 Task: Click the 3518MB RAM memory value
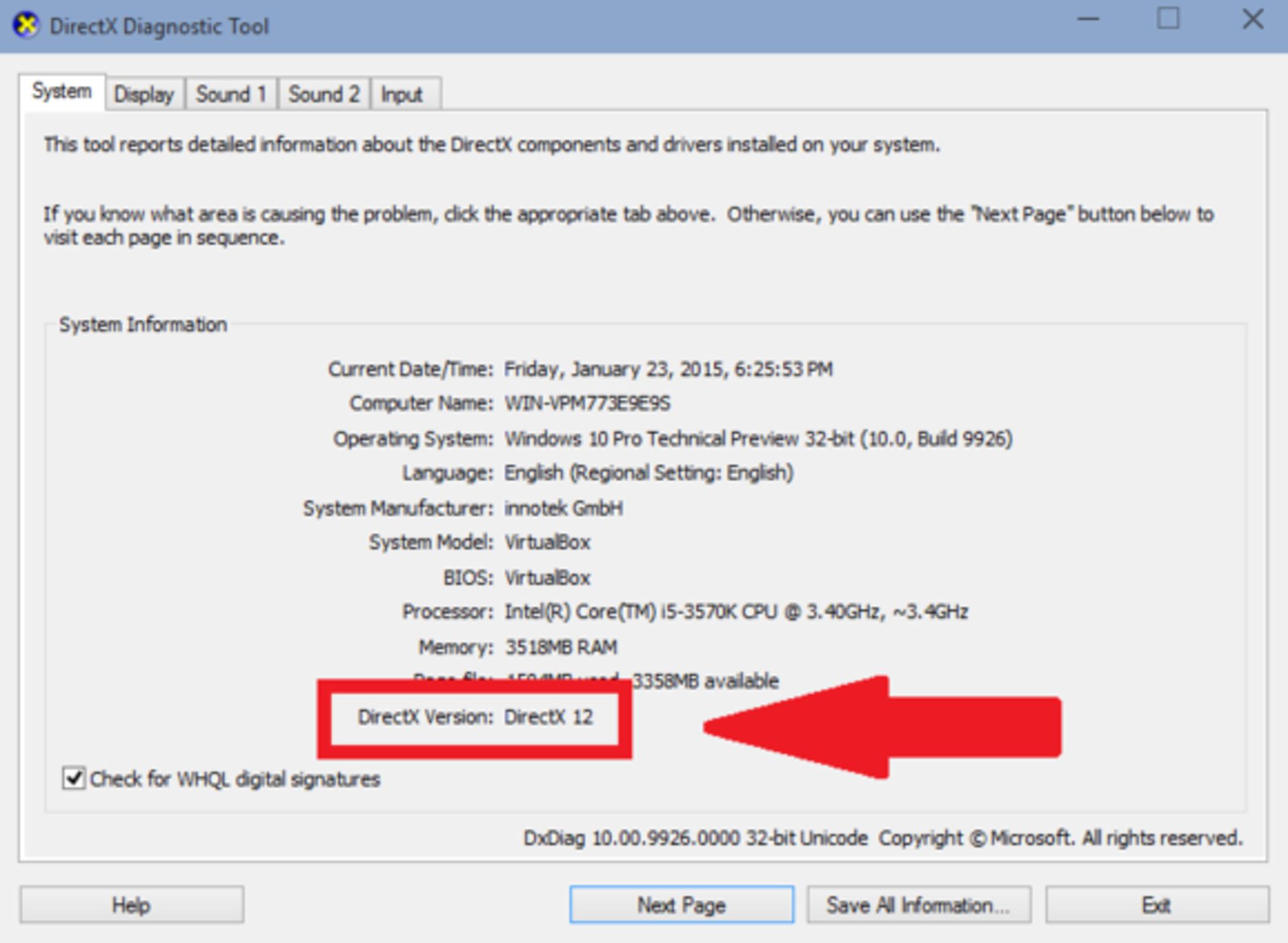coord(561,647)
